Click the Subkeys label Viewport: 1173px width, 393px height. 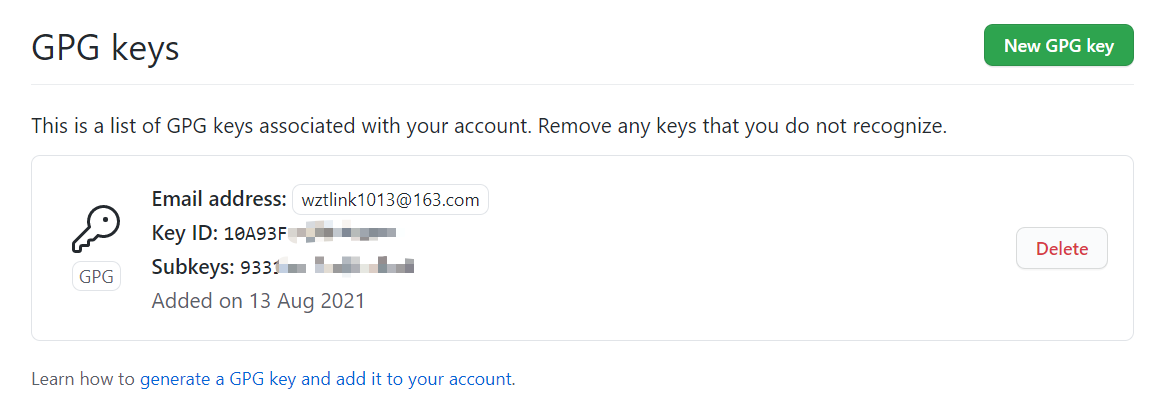(x=193, y=266)
